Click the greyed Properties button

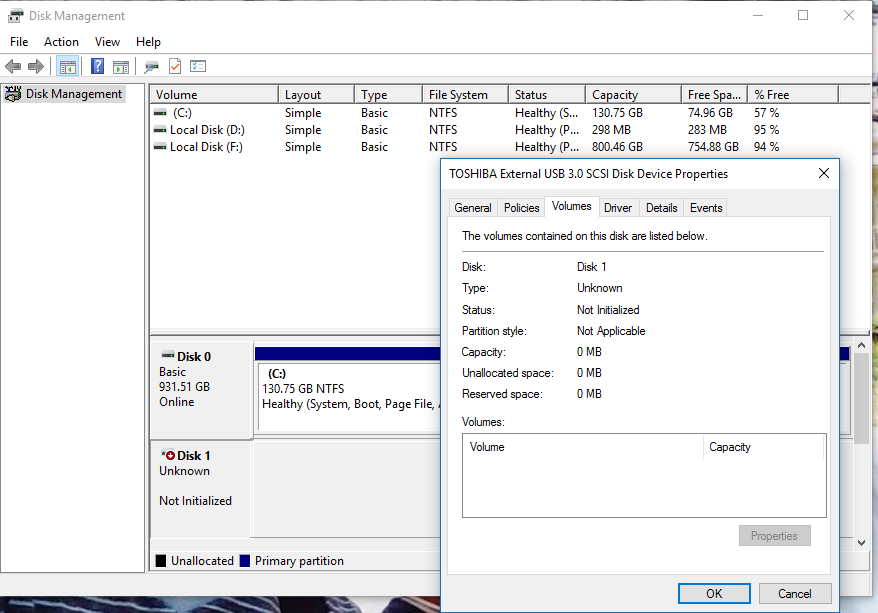774,536
